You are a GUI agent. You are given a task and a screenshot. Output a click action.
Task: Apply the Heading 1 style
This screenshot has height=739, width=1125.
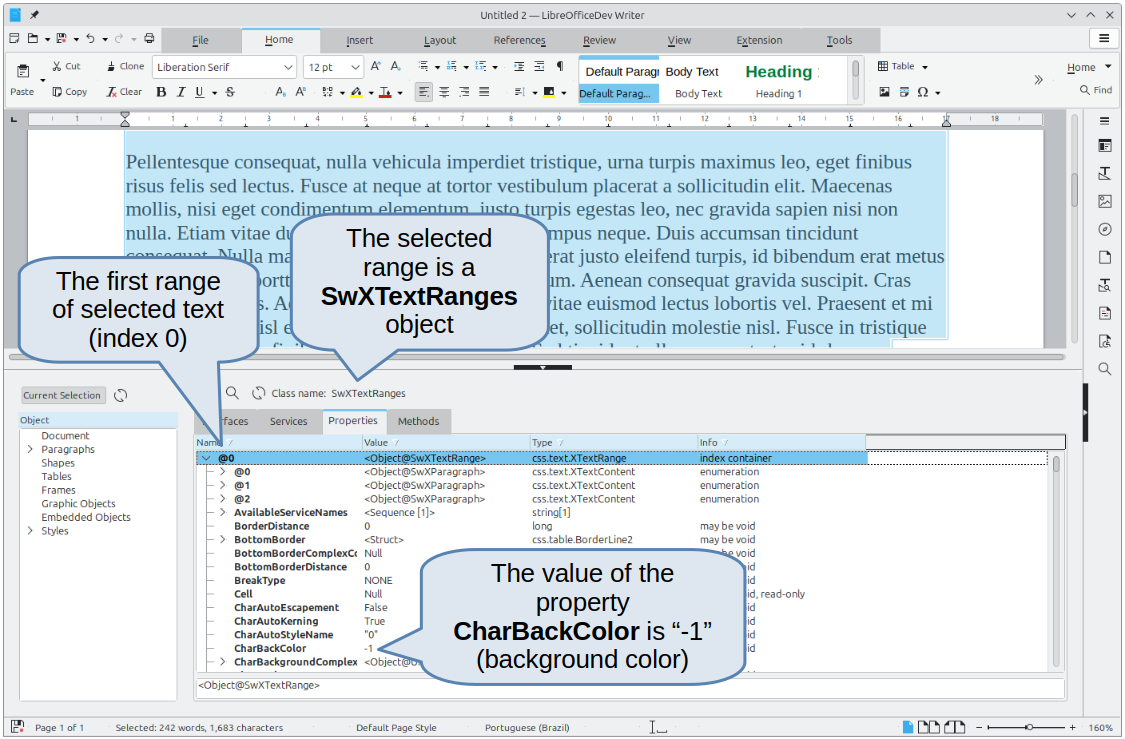[x=780, y=79]
